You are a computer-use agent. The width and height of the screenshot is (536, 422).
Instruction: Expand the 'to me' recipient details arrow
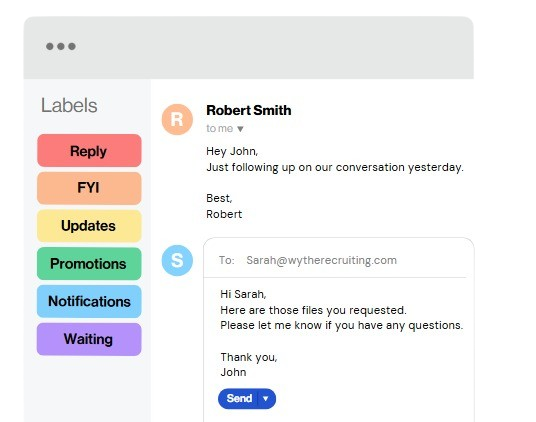(x=240, y=129)
